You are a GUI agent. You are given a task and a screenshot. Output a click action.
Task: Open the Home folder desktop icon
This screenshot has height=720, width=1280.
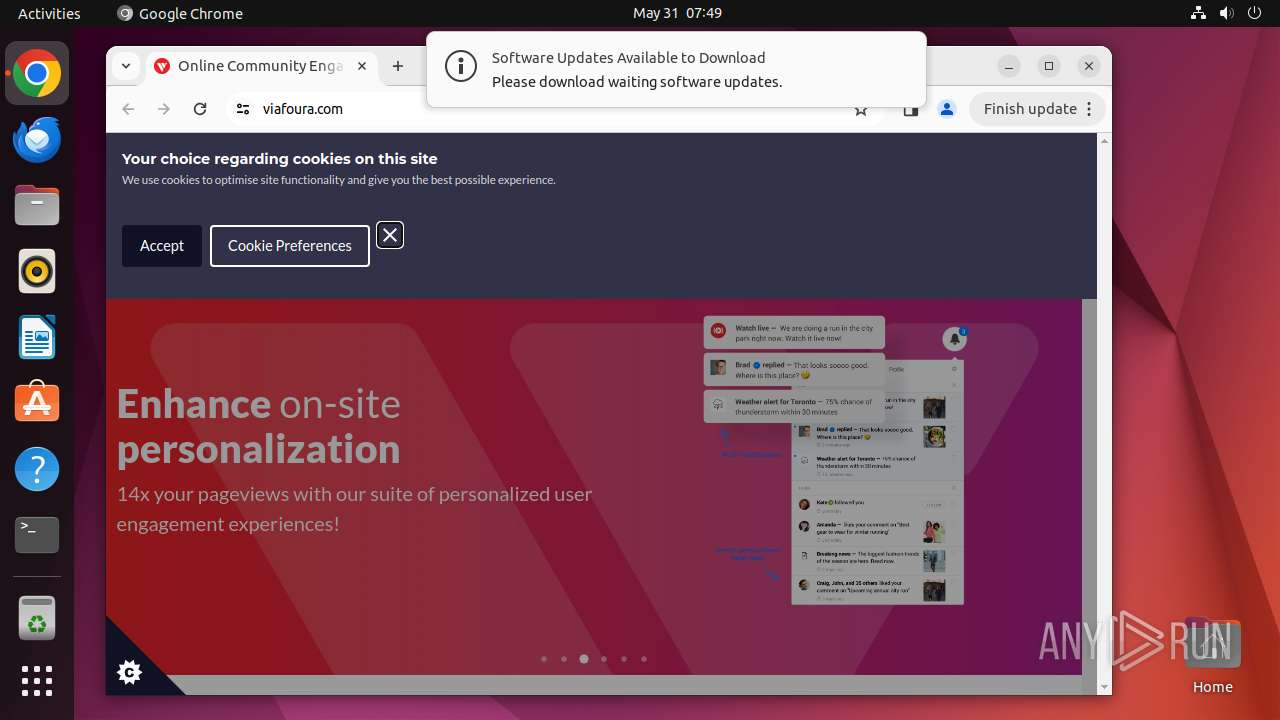click(1212, 655)
